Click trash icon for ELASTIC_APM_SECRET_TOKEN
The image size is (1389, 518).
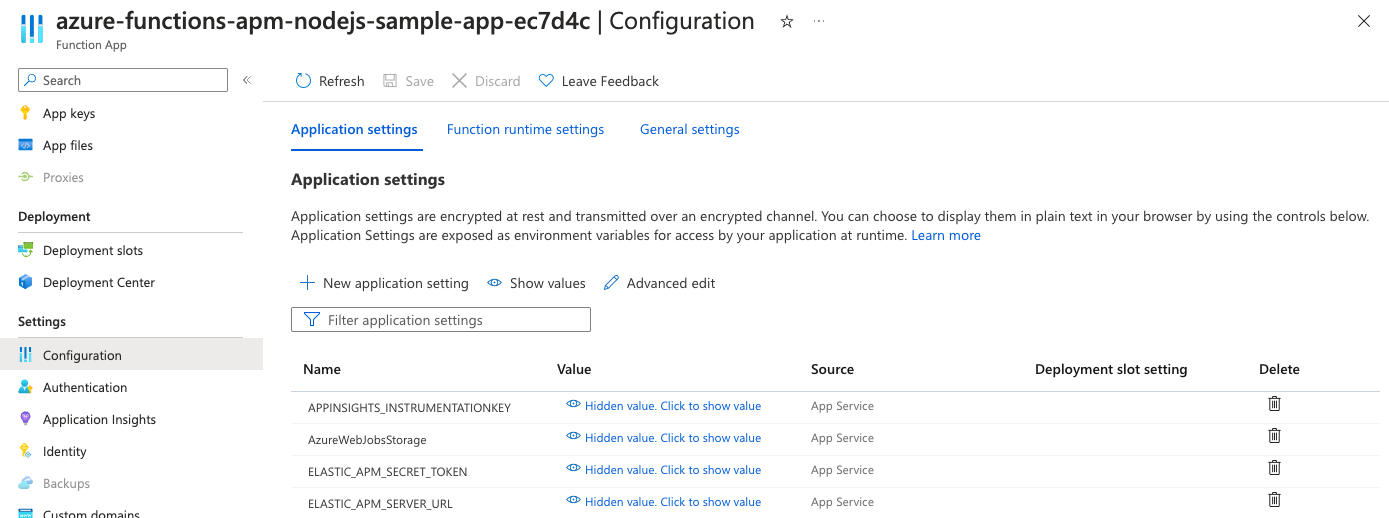[x=1274, y=468]
